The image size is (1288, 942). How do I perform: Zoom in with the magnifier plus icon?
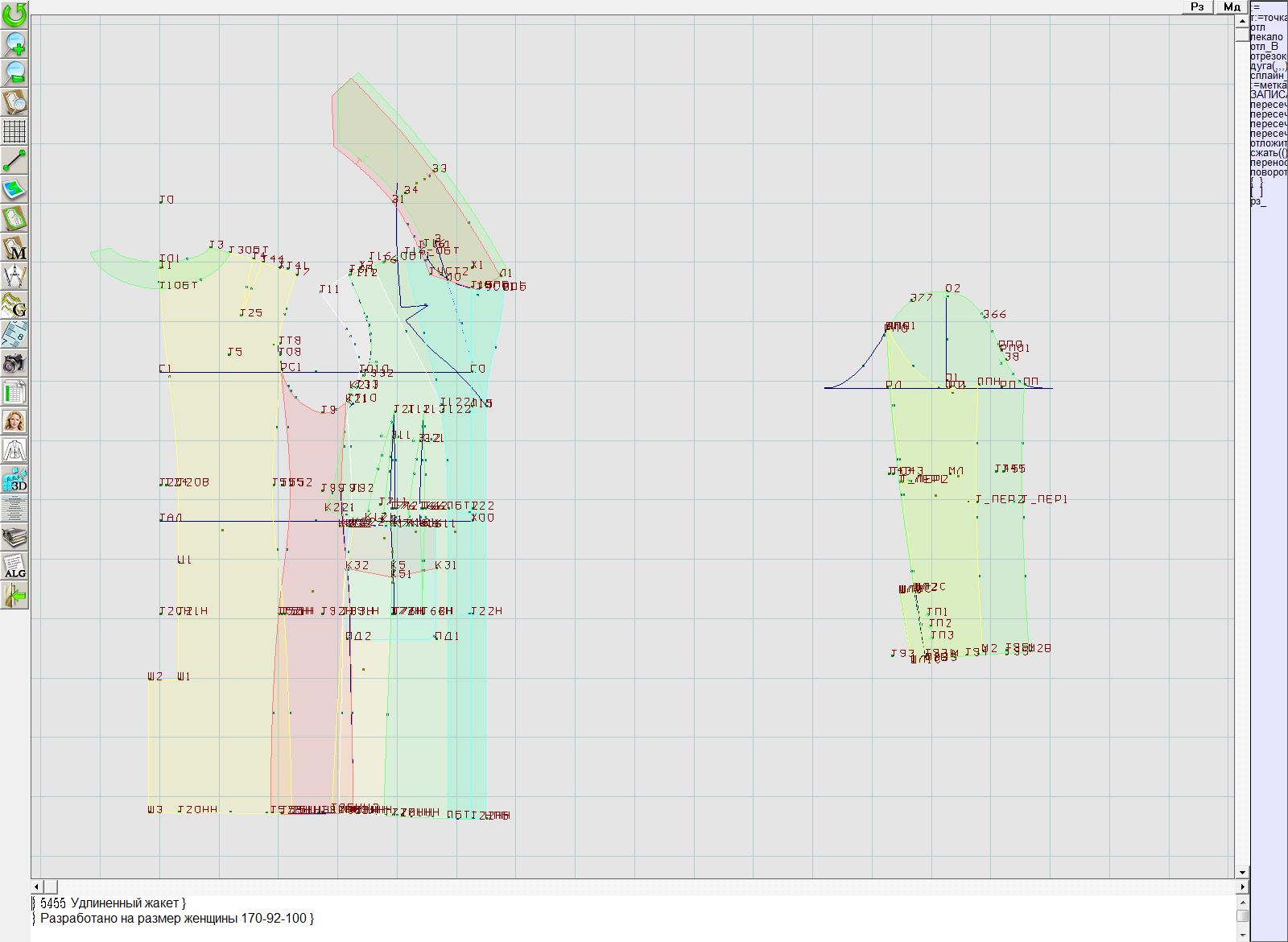tap(14, 43)
